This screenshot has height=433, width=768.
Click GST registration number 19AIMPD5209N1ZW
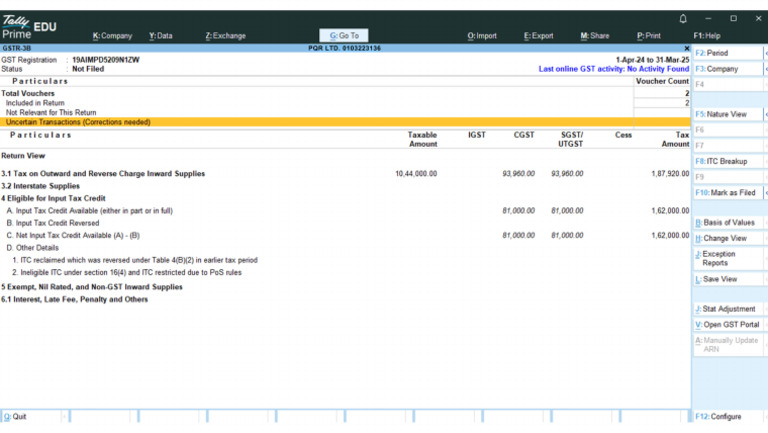coord(106,60)
